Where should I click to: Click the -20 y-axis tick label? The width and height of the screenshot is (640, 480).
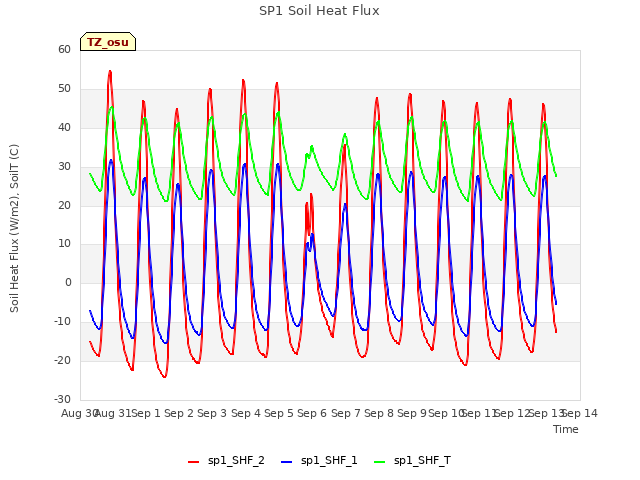(x=62, y=360)
